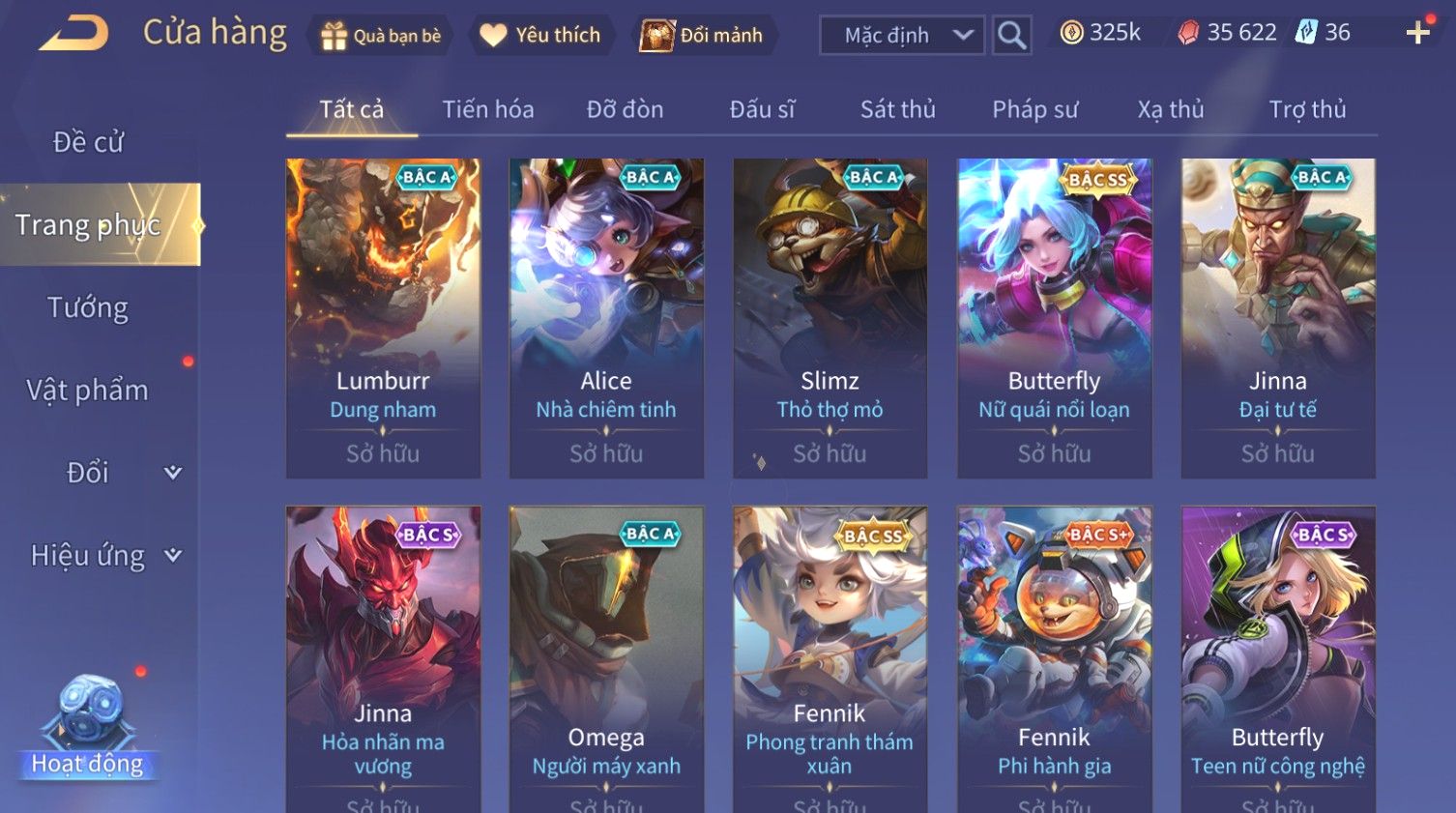The width and height of the screenshot is (1456, 813).
Task: Add currency with the plus icon
Action: pyautogui.click(x=1418, y=33)
